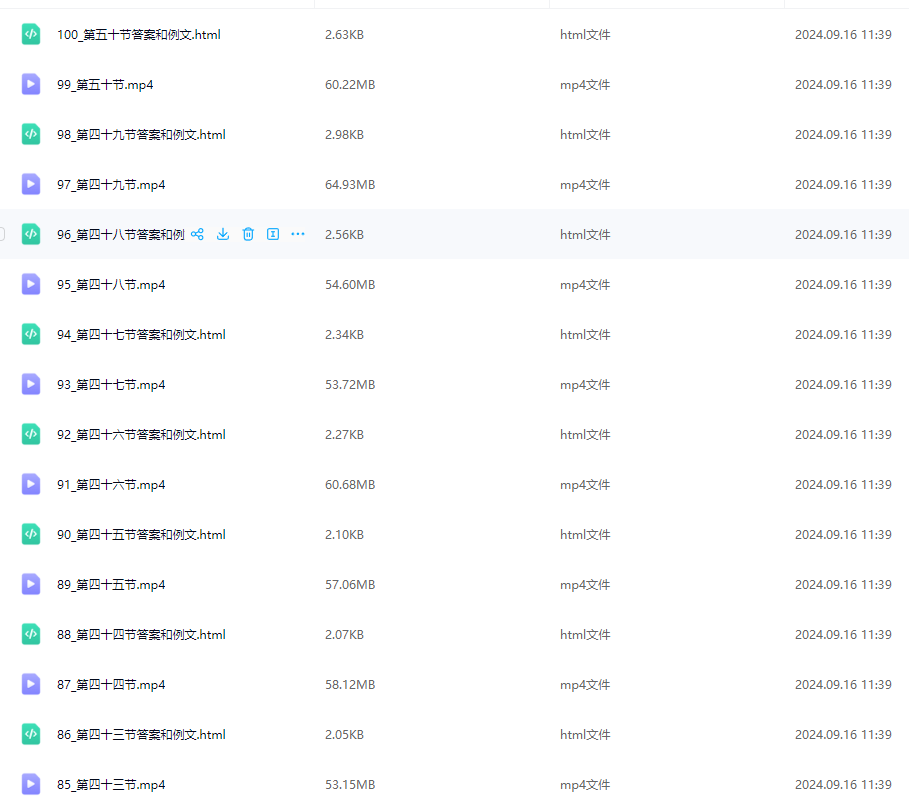Click video icon of 99_第五十节.mp4
This screenshot has width=909, height=803.
pos(31,84)
